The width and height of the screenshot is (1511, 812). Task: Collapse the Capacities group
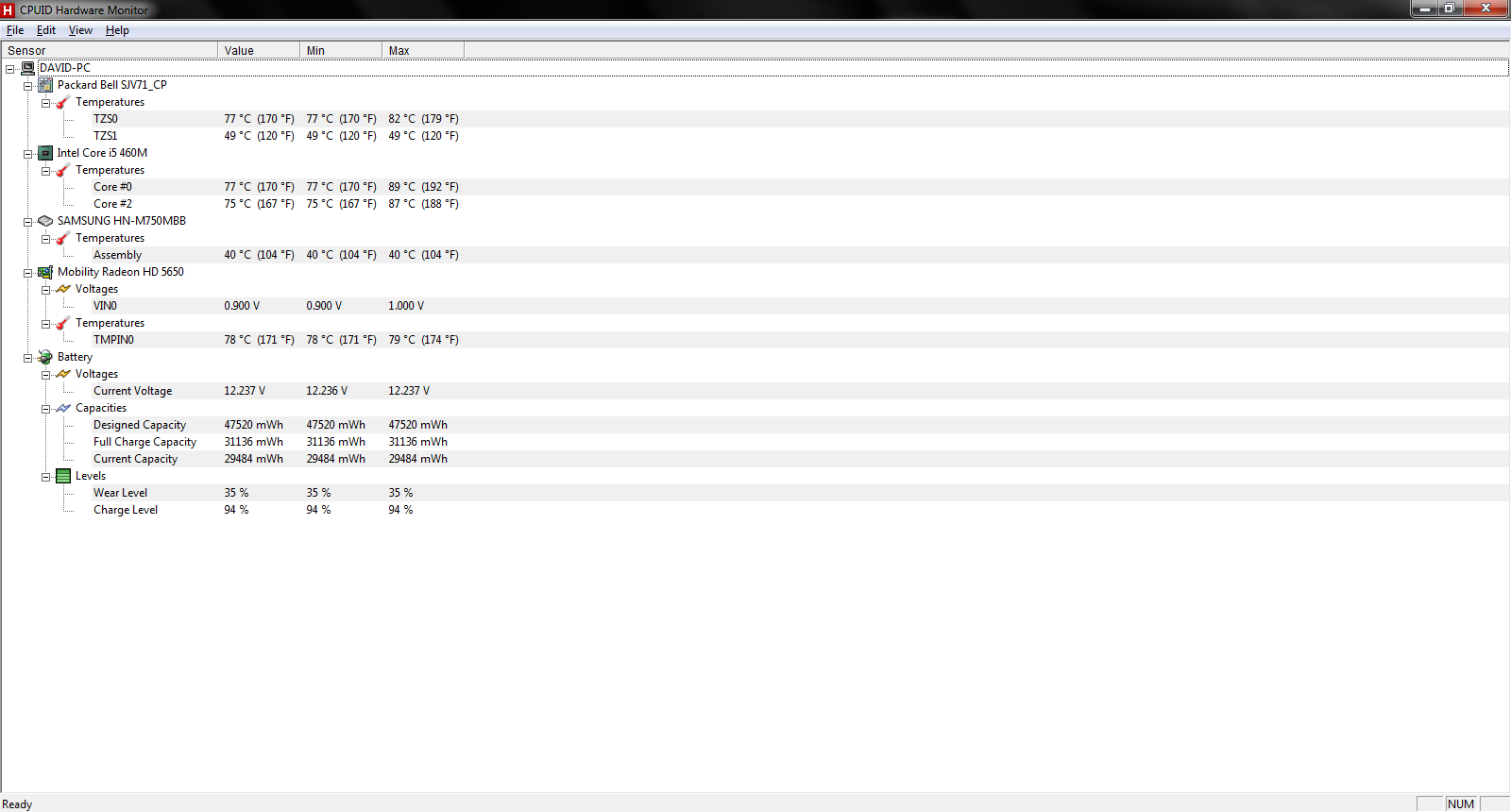45,409
